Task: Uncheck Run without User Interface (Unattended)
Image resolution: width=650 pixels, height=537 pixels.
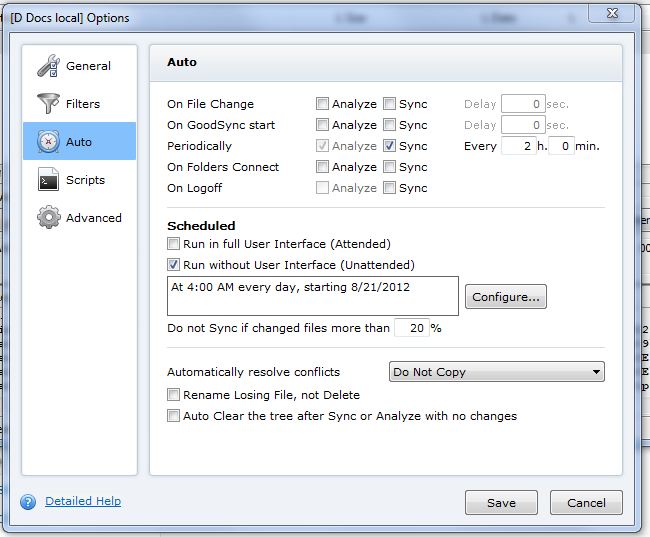Action: pos(173,265)
